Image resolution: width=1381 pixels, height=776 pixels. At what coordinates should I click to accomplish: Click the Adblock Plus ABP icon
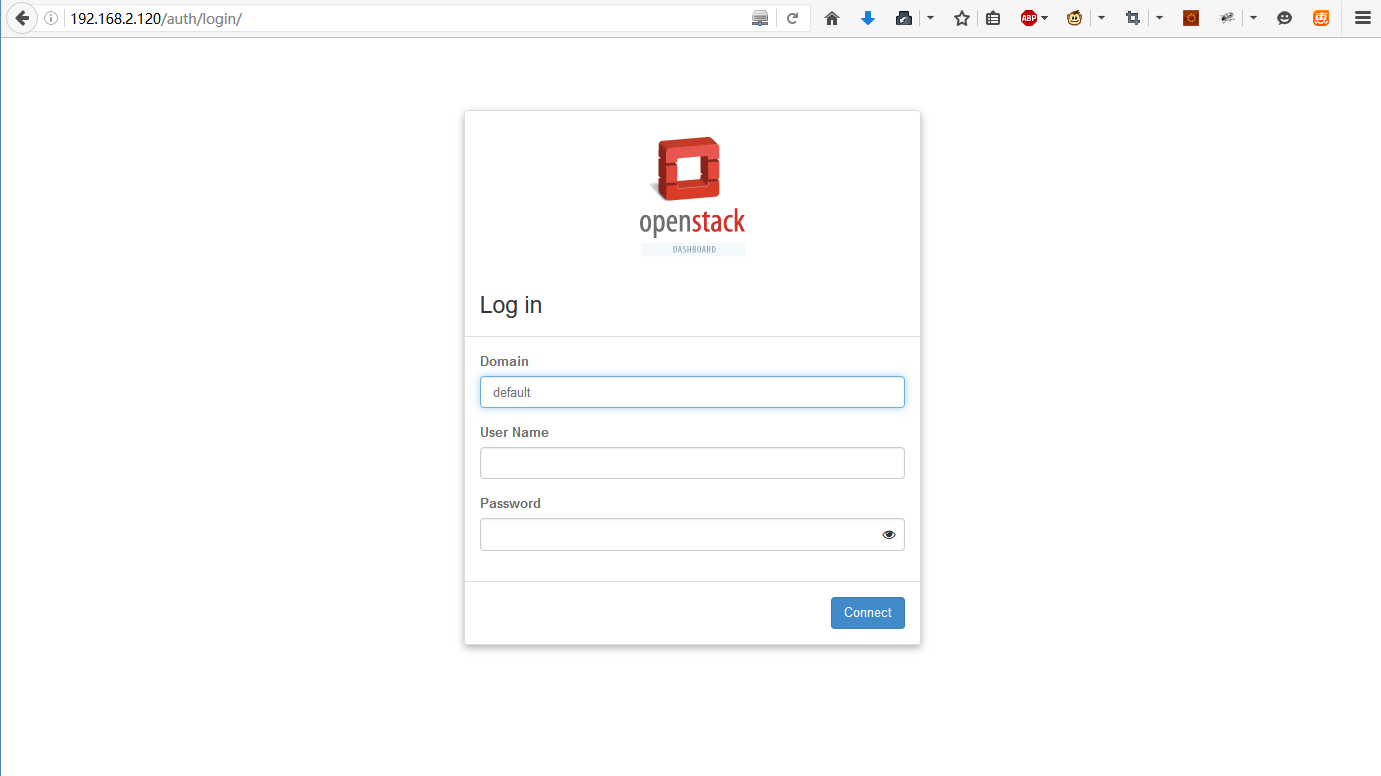(1028, 18)
